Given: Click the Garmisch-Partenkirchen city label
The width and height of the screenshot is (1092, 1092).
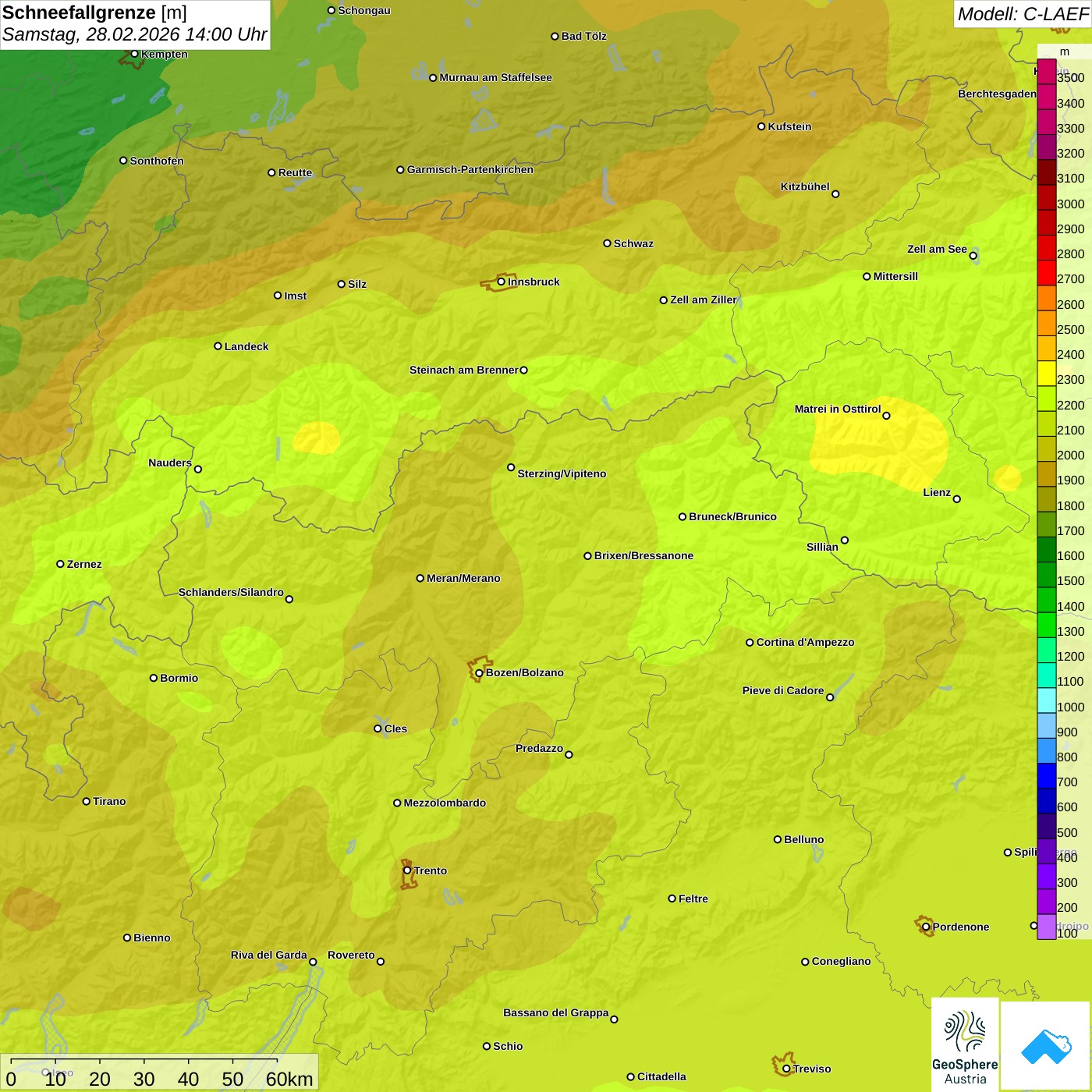Looking at the screenshot, I should click(470, 169).
